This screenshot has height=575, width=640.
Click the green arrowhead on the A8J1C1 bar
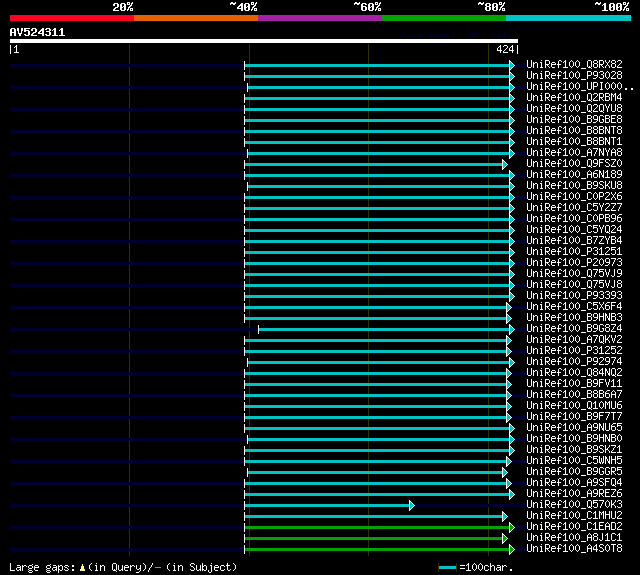[505, 539]
